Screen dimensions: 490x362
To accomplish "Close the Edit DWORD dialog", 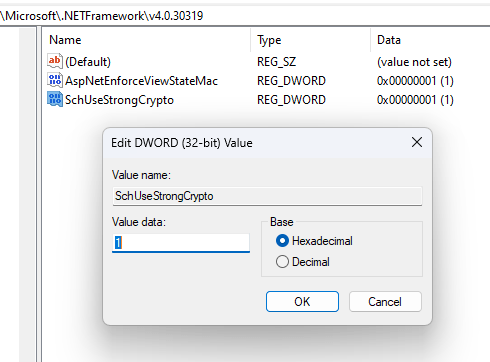I will pyautogui.click(x=417, y=142).
